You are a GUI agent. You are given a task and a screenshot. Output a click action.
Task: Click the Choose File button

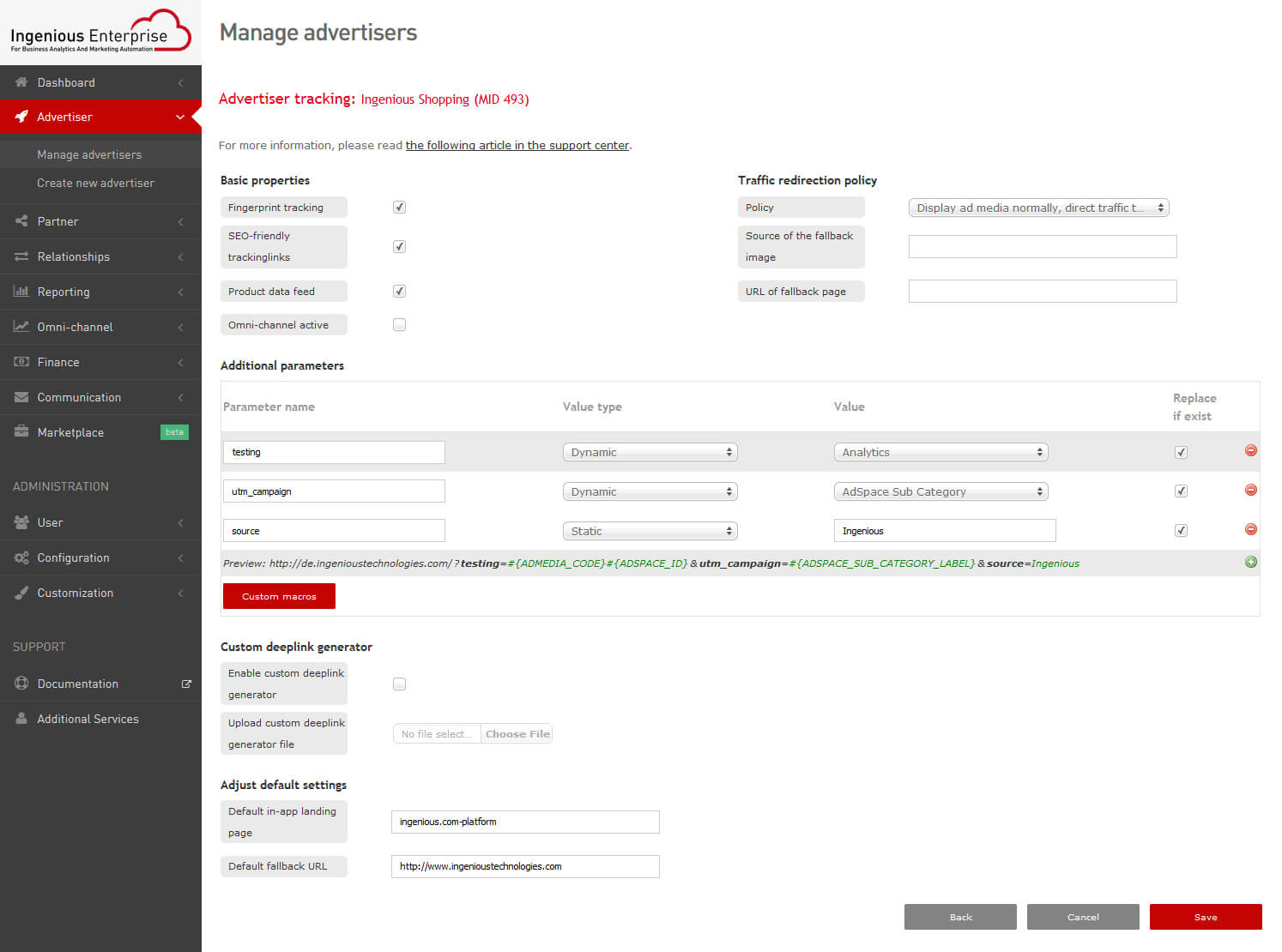pos(517,734)
